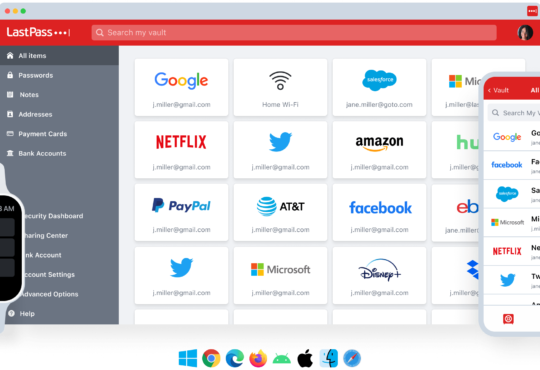Click the home icon next to All items
The image size is (540, 370).
10,55
